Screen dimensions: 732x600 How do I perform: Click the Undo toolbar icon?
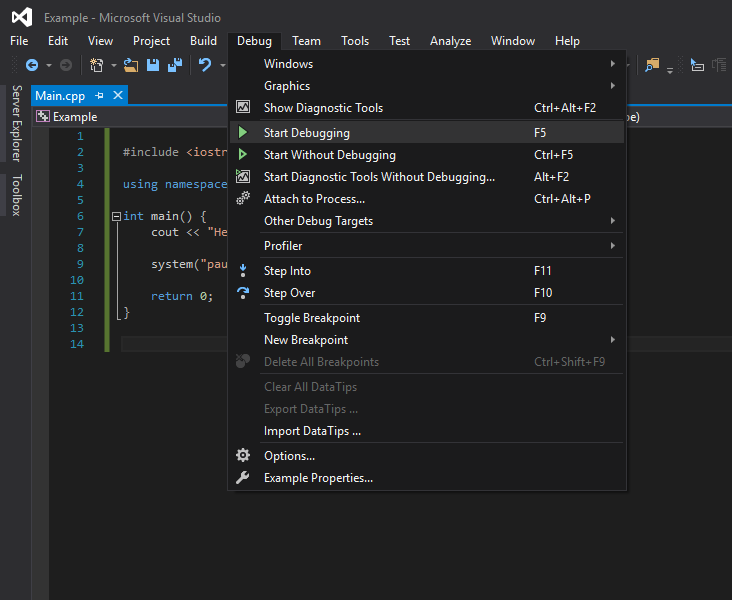point(204,65)
